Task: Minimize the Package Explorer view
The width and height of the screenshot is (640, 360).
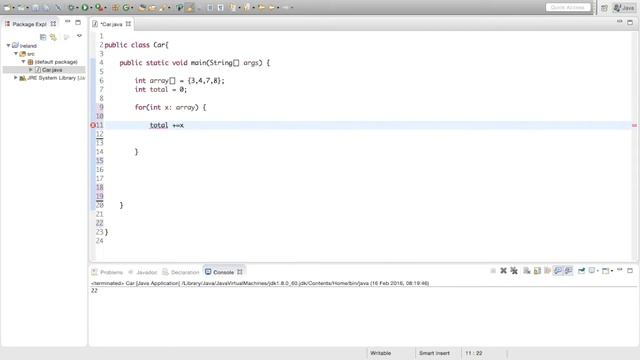Action: 67,22
